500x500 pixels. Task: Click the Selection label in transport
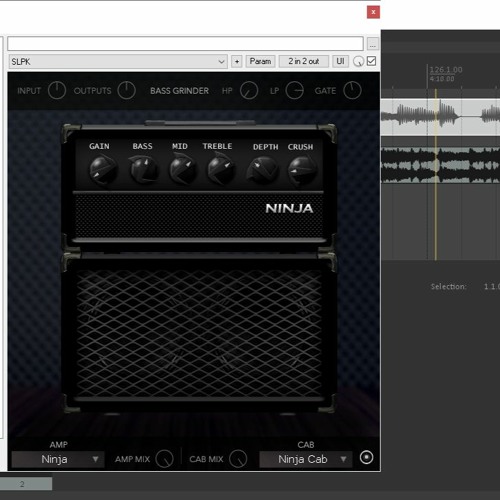[x=448, y=286]
